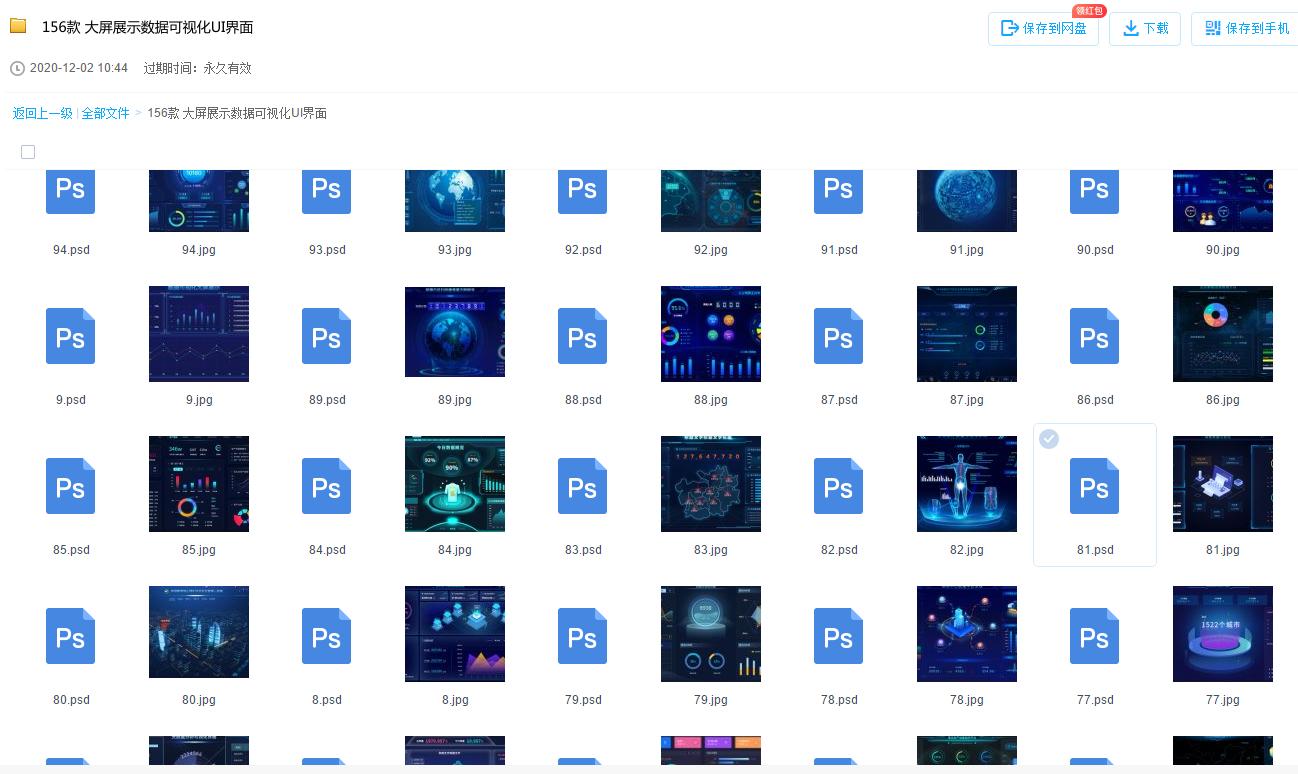Open the 81.psd Photoshop file icon
The height and width of the screenshot is (774, 1298).
tap(1095, 486)
